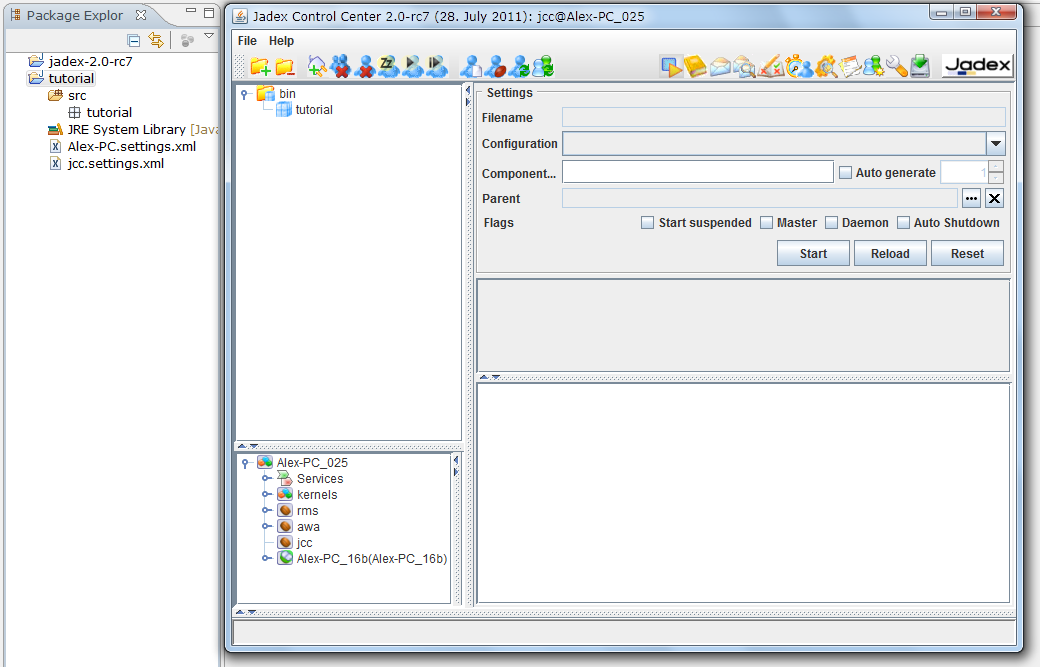Image resolution: width=1040 pixels, height=667 pixels.
Task: Open the Configuration dropdown
Action: [x=996, y=143]
